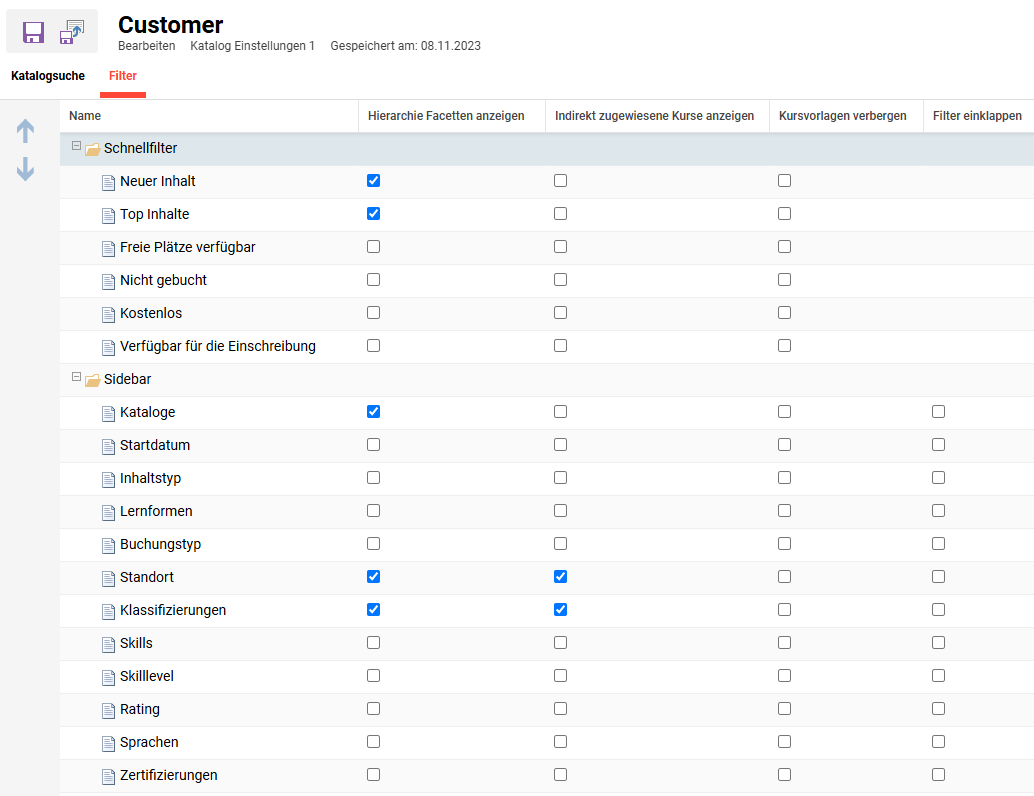Click the save-and-close icon next to save
Viewport: 1034px width, 796px height.
tap(71, 31)
